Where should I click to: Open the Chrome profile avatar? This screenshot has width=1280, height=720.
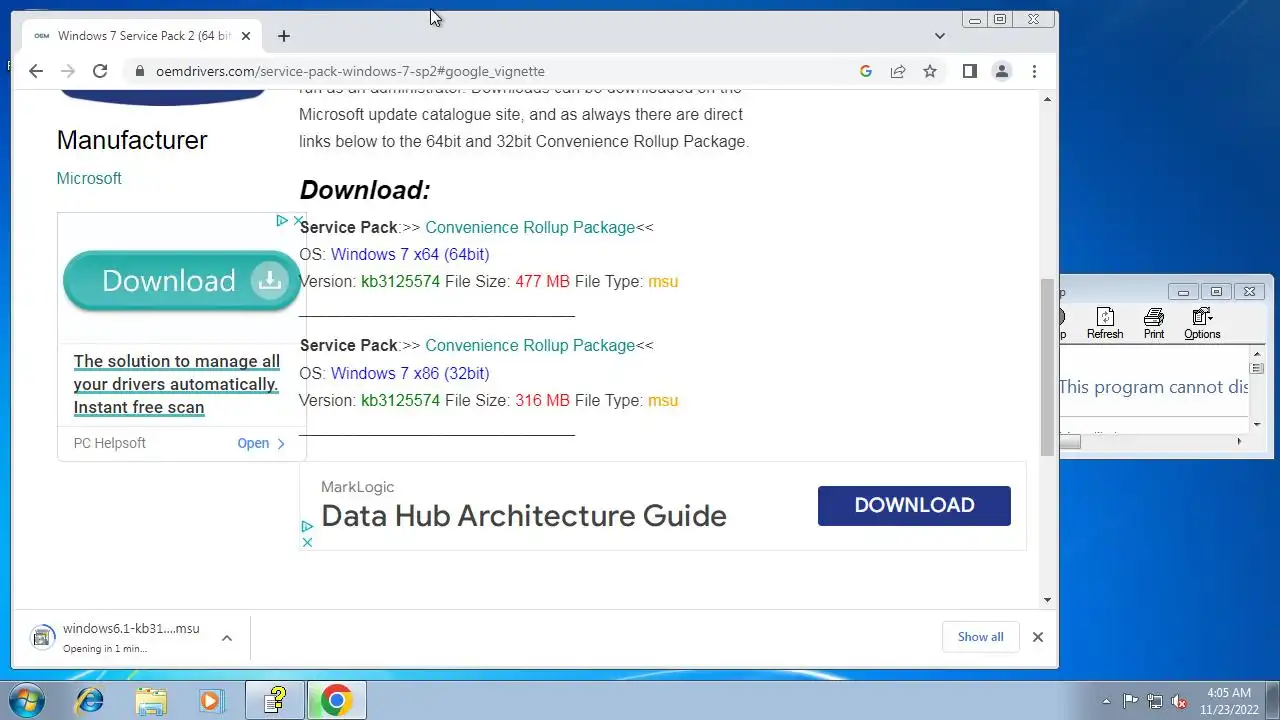1001,71
